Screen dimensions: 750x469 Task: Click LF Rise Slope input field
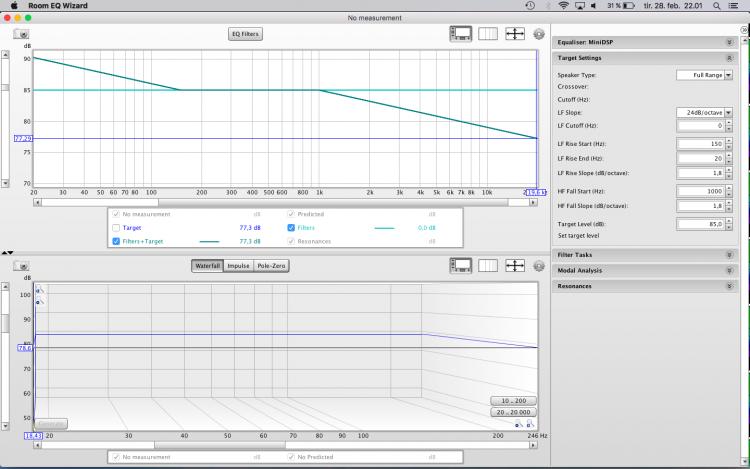(x=701, y=173)
